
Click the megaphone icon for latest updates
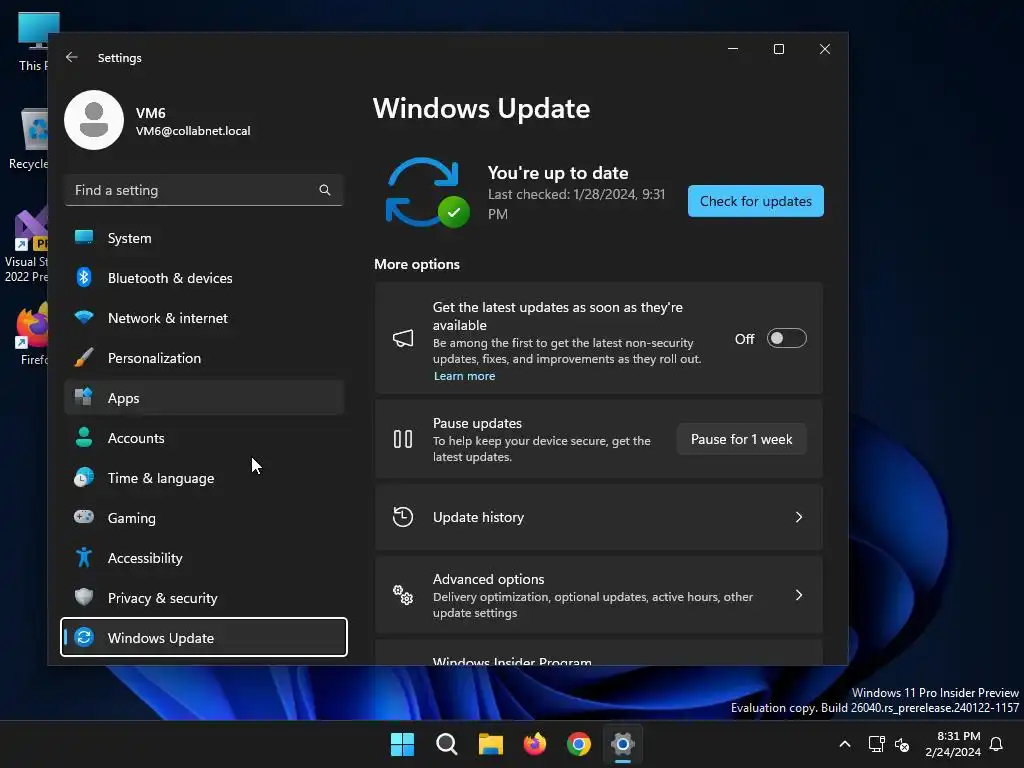[x=403, y=338]
